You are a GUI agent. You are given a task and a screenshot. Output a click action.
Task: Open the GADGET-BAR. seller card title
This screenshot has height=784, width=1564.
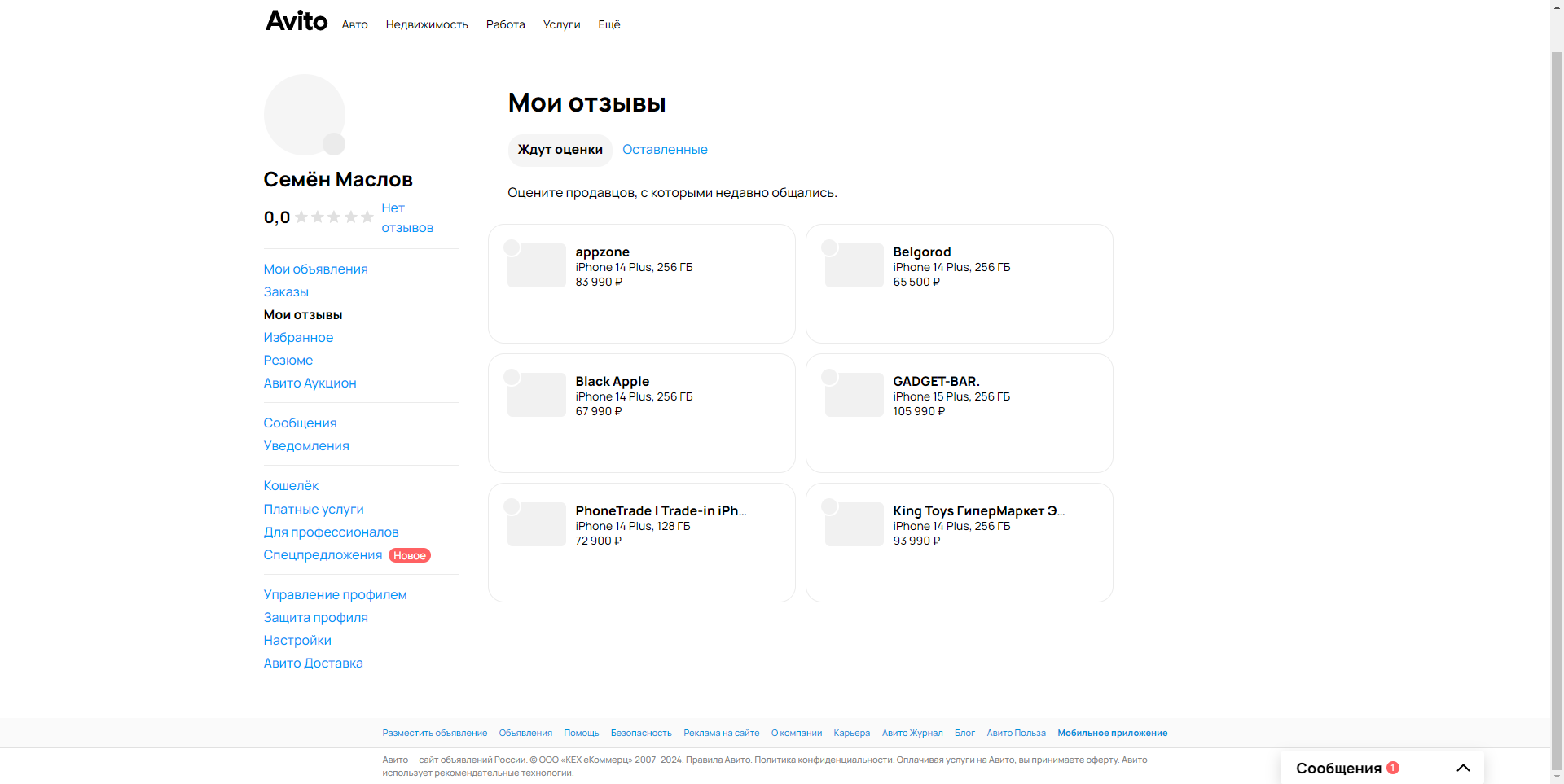point(937,382)
